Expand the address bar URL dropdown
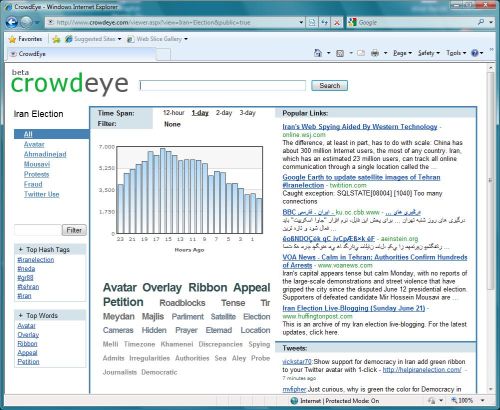Viewport: 500px width, 410px height. [301, 22]
